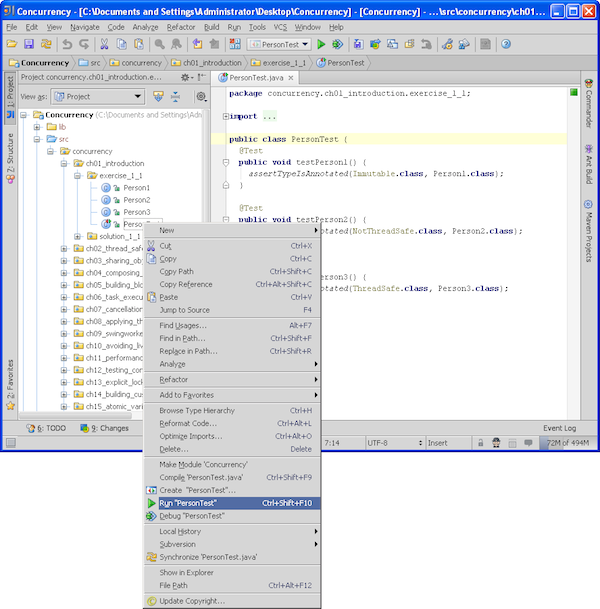Open the 'View as: Project' combo box
The width and height of the screenshot is (600, 609).
pyautogui.click(x=98, y=96)
